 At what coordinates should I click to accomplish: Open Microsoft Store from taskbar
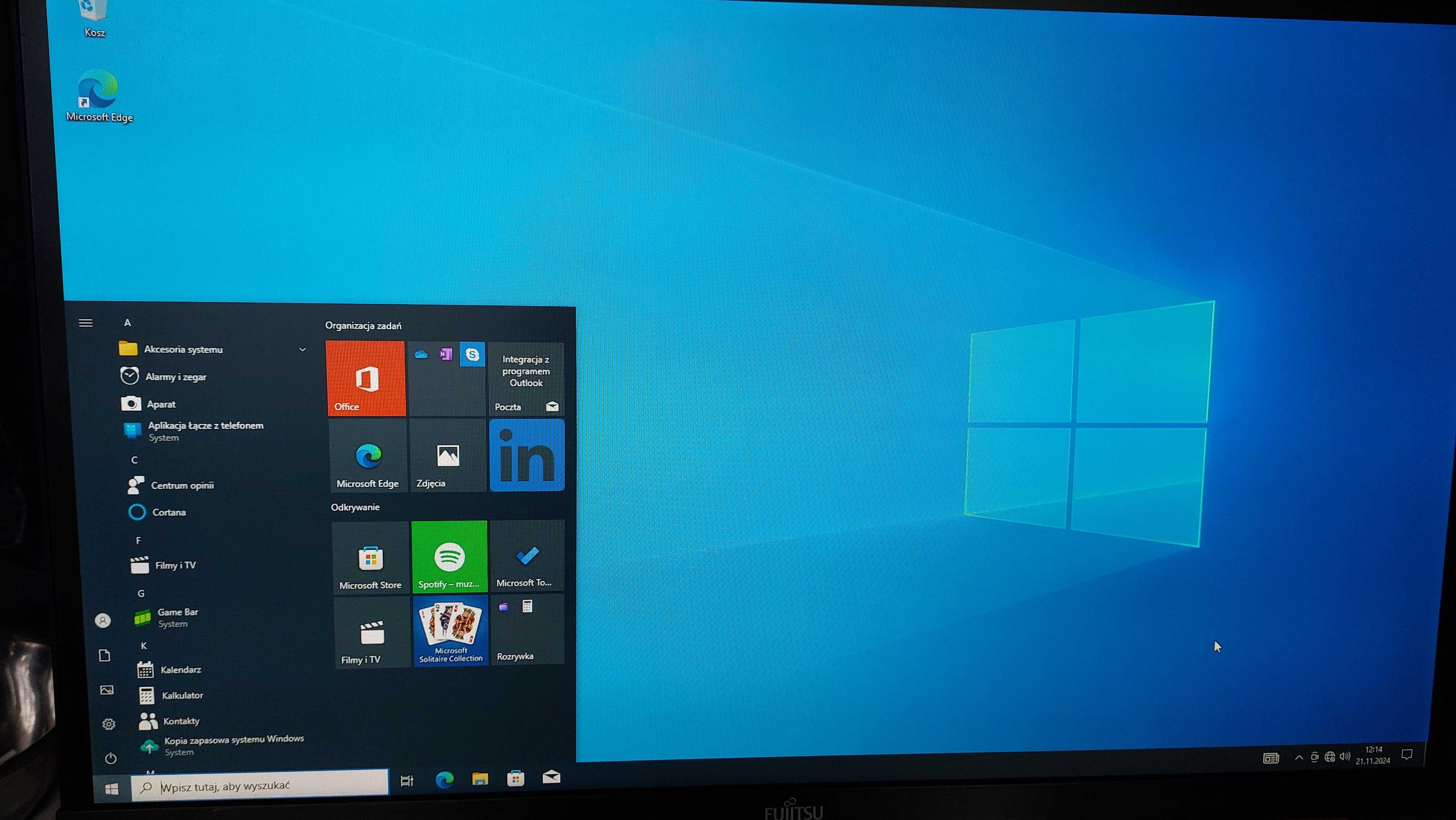click(x=515, y=779)
